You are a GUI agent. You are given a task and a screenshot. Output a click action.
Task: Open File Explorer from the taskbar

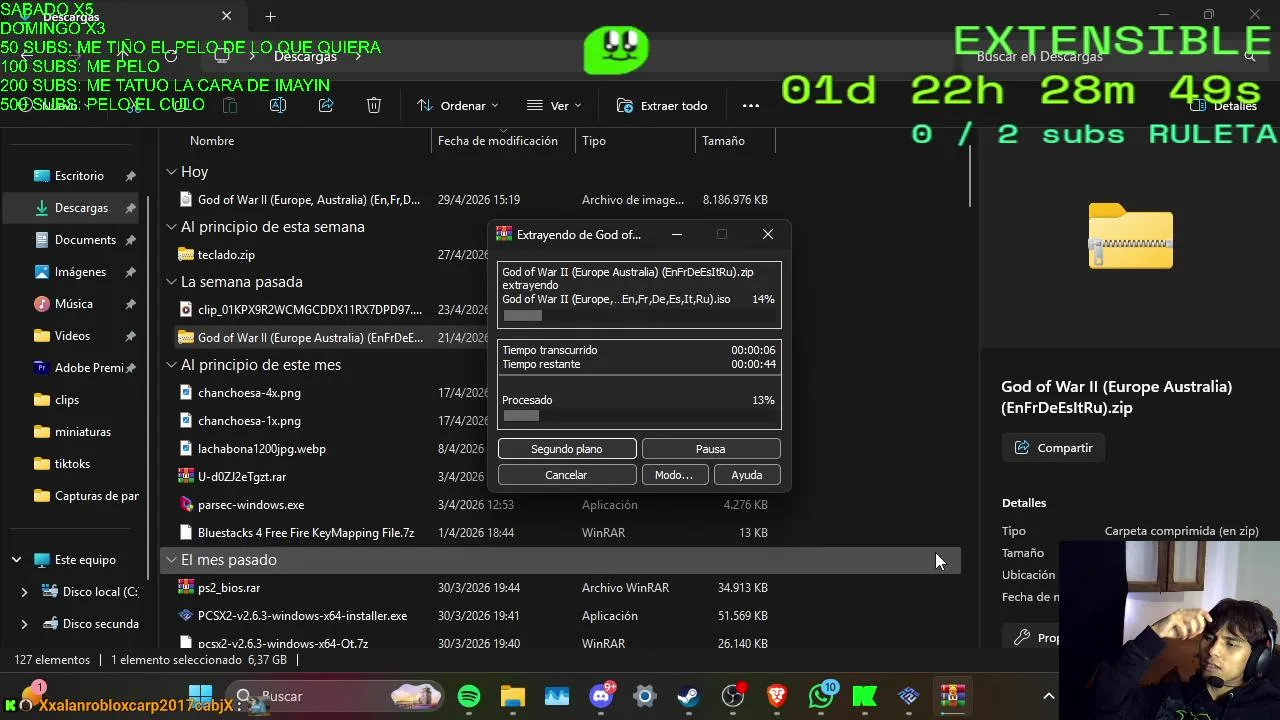pos(513,696)
